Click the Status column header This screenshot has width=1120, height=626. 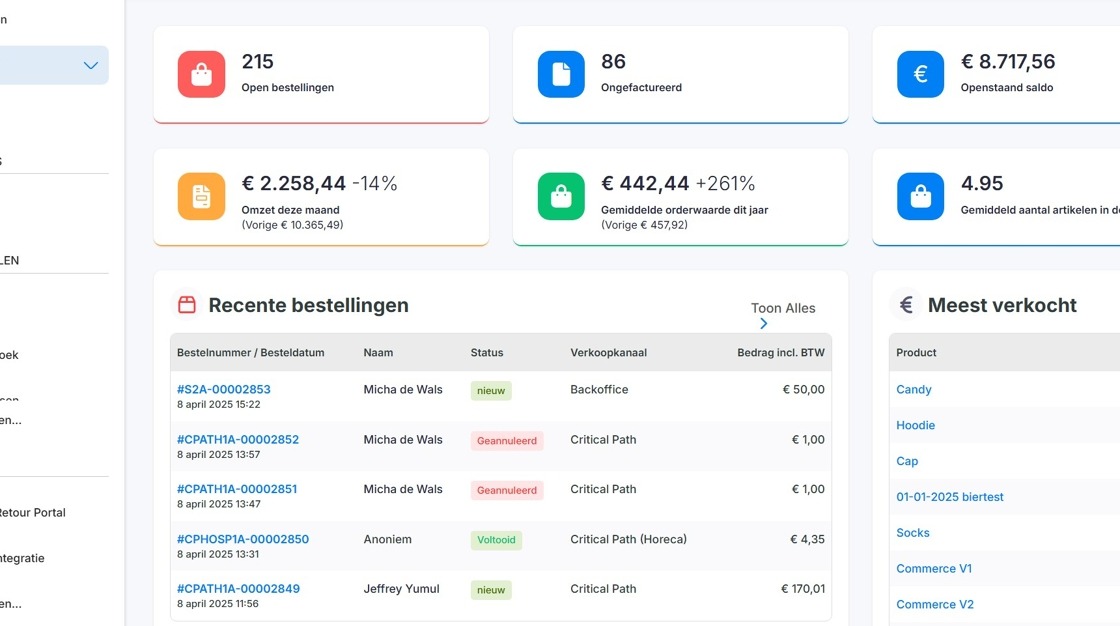pos(486,352)
